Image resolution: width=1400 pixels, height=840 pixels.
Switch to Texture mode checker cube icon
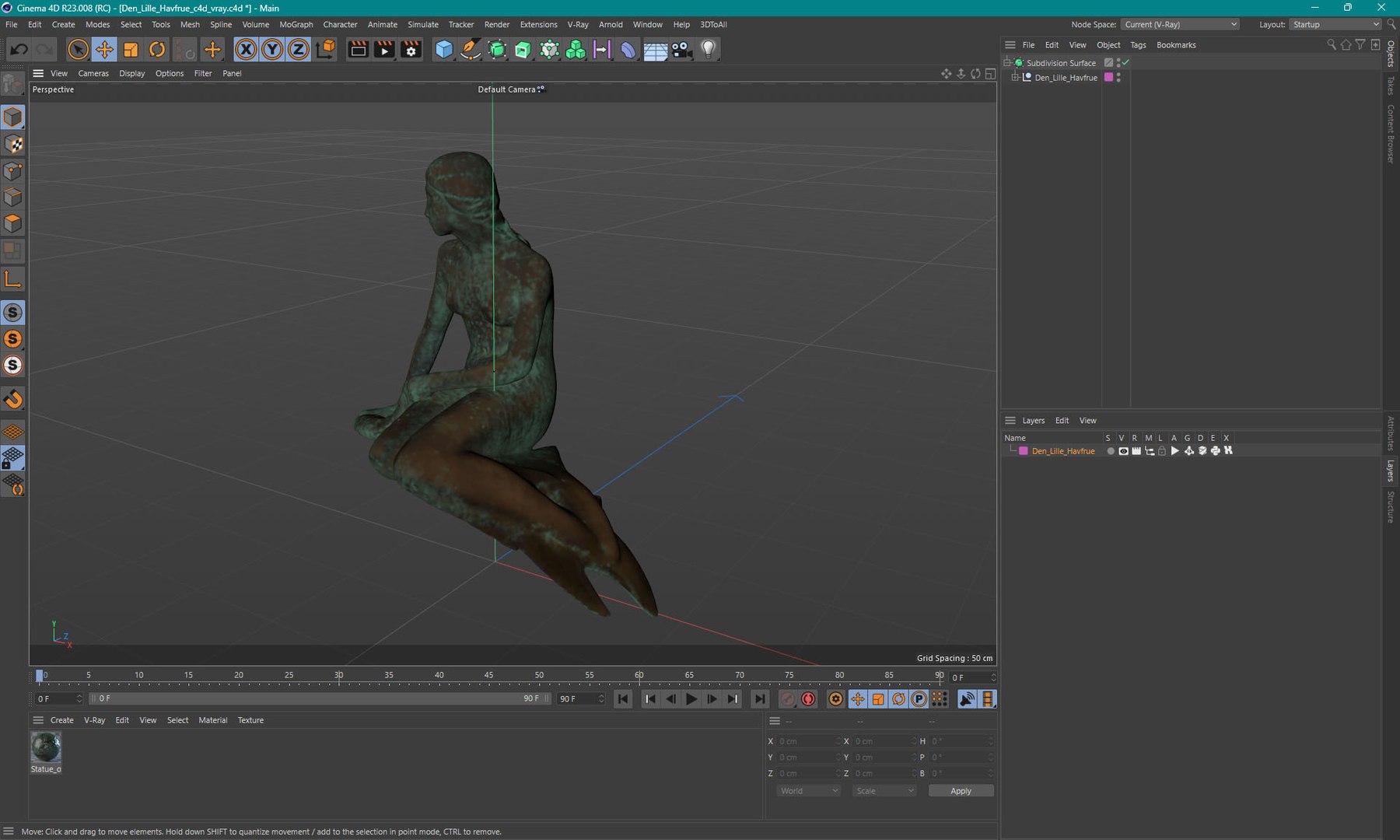[x=13, y=144]
